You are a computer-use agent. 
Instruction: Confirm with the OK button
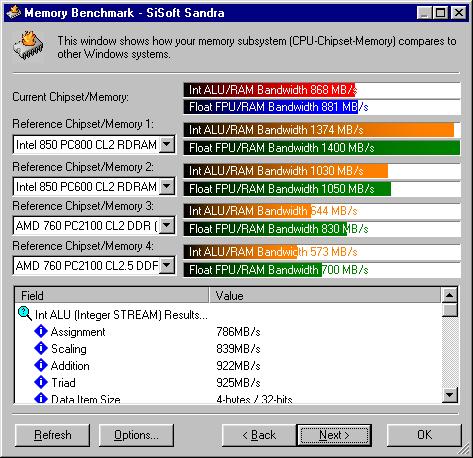click(x=424, y=435)
